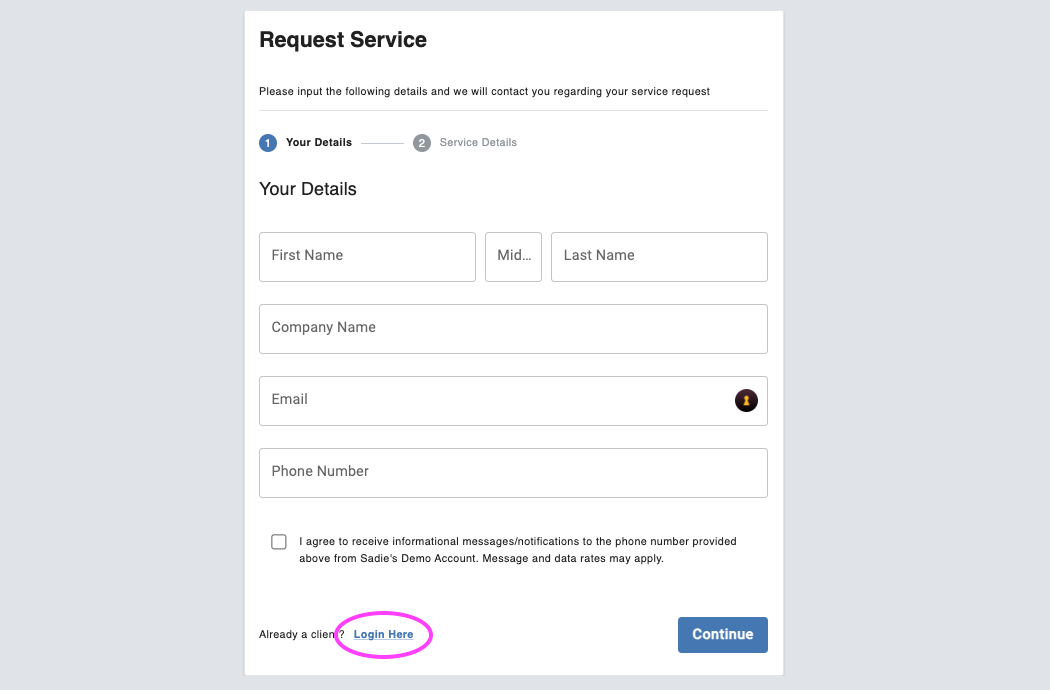Click the step 2 number circle

click(422, 143)
